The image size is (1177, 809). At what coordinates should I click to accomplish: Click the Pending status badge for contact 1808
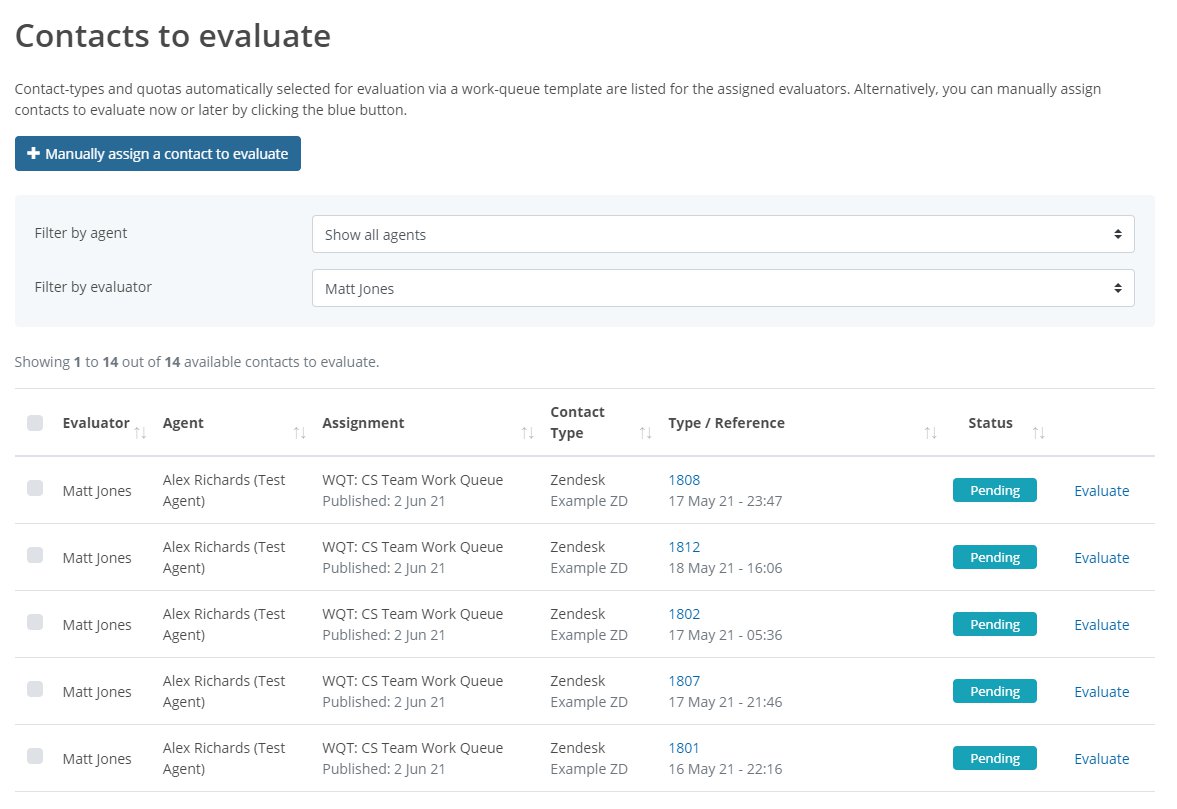(x=994, y=490)
